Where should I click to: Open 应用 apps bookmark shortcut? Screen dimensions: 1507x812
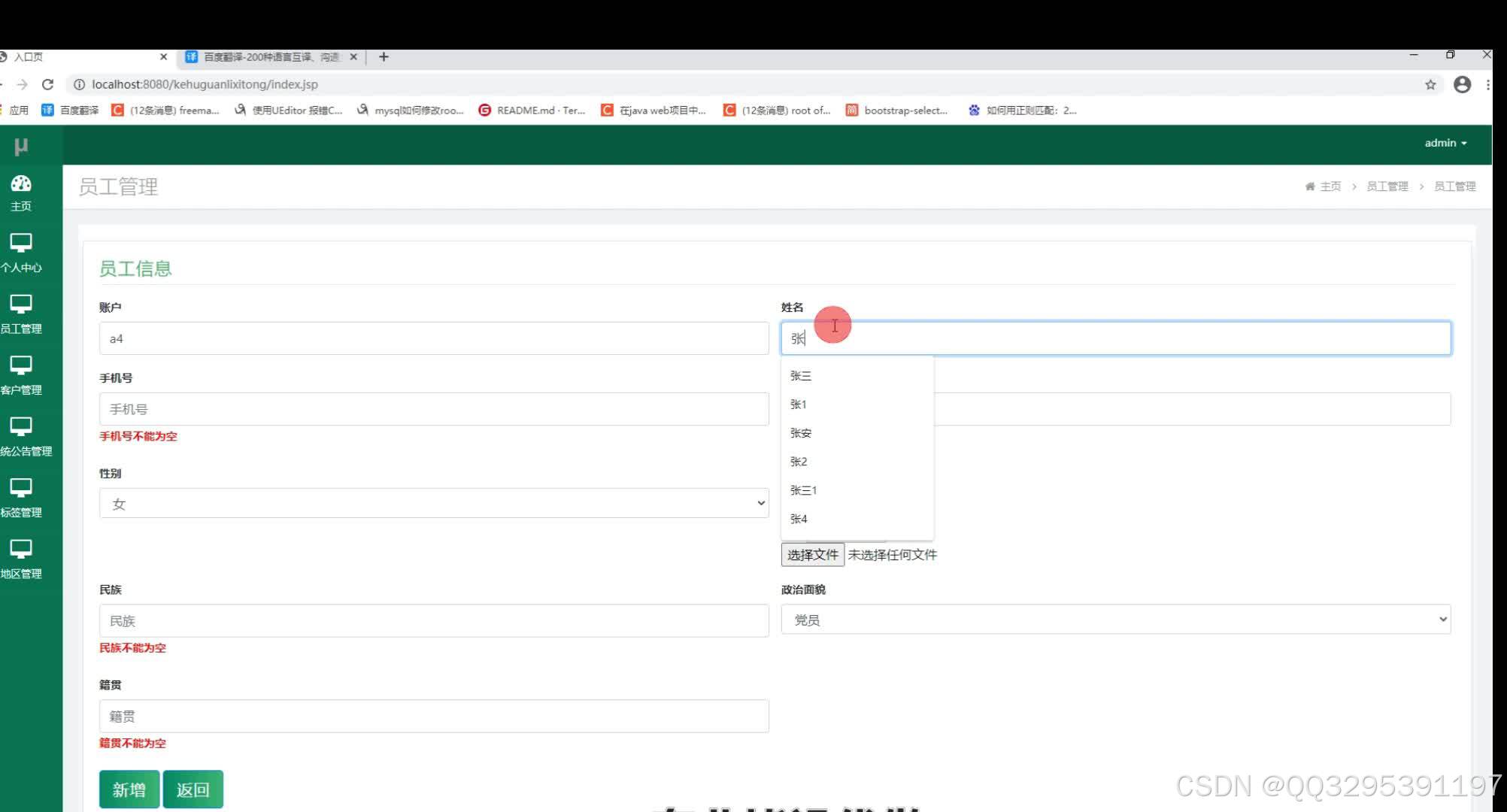(15, 110)
